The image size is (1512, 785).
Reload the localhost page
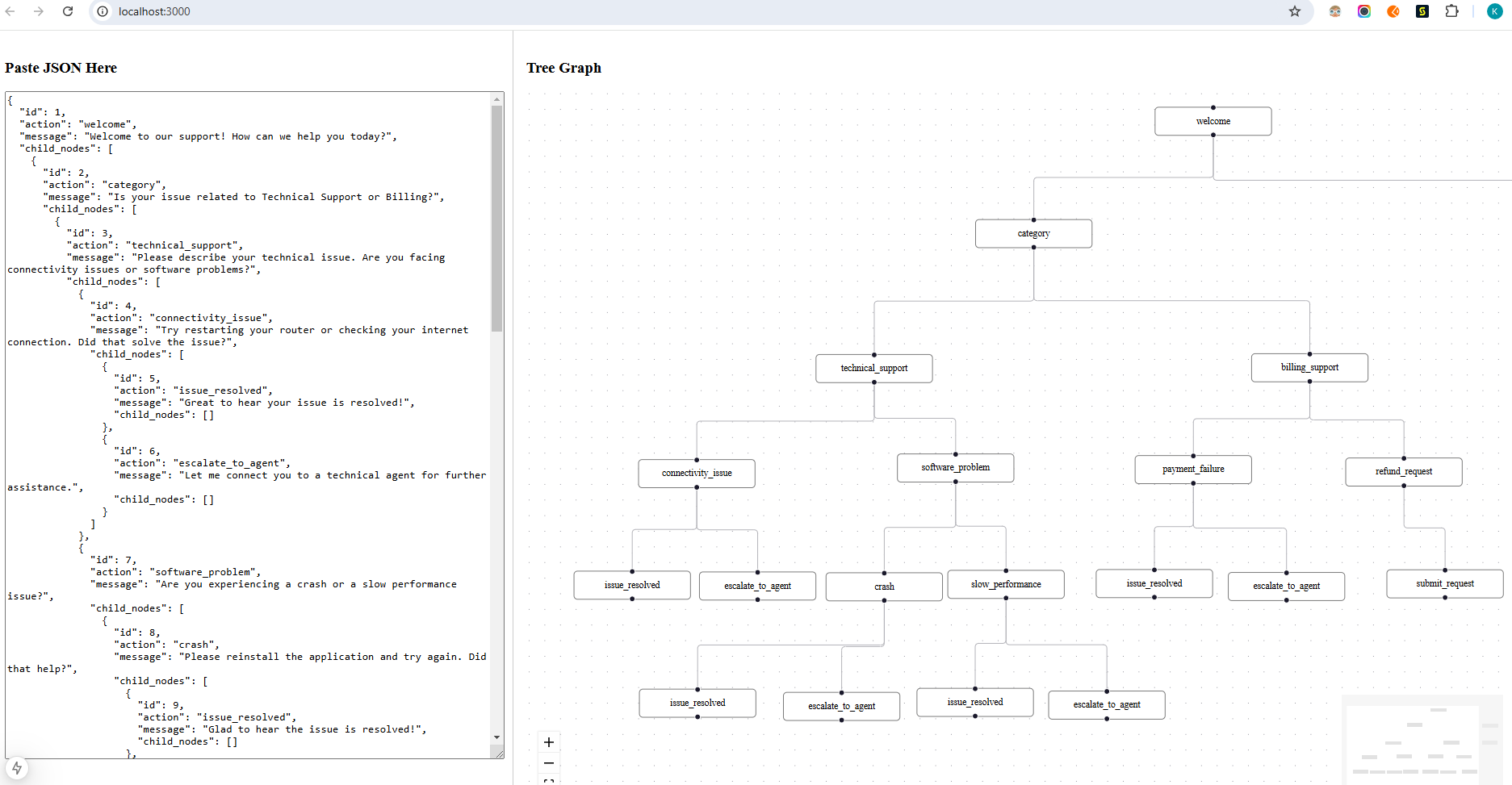click(68, 11)
